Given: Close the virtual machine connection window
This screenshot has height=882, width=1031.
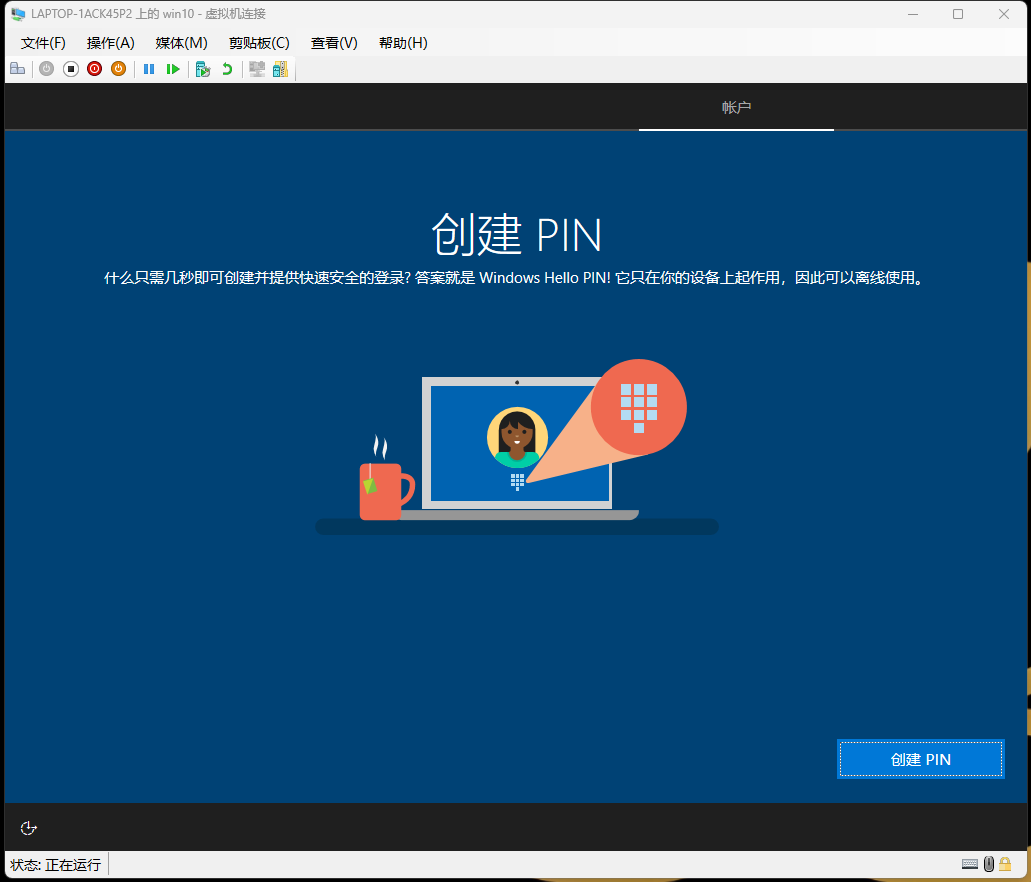Looking at the screenshot, I should click(1003, 14).
